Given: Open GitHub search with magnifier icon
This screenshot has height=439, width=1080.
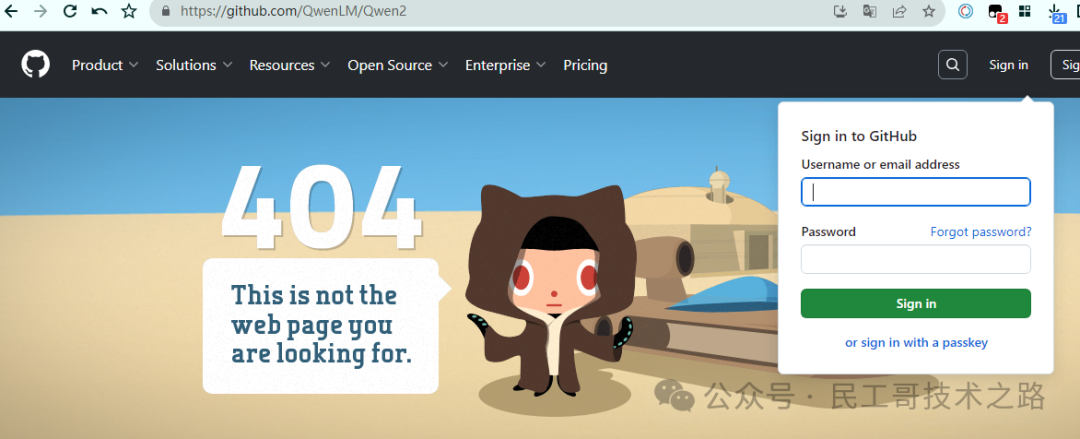Looking at the screenshot, I should coord(953,65).
